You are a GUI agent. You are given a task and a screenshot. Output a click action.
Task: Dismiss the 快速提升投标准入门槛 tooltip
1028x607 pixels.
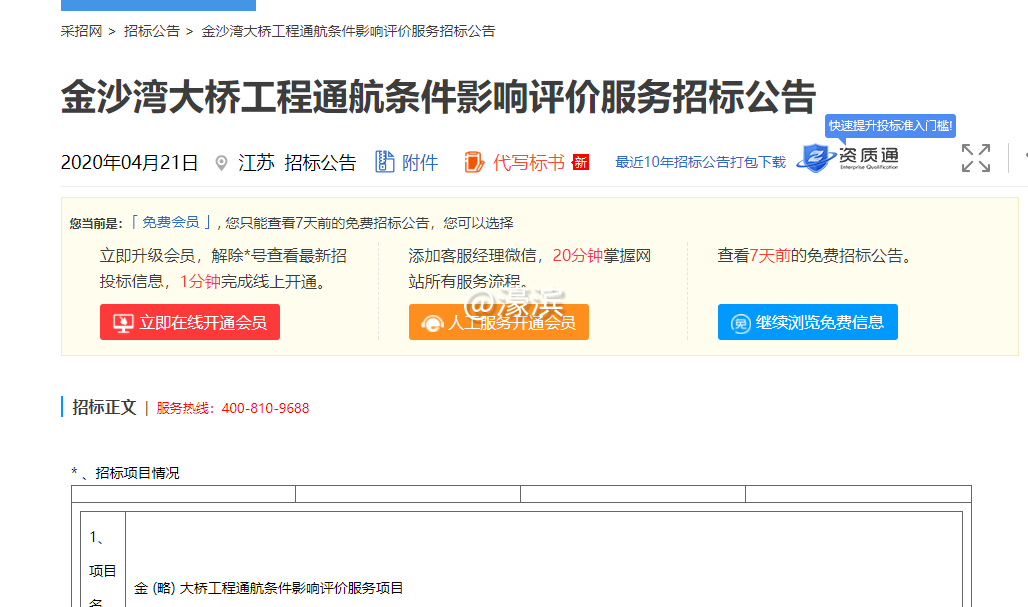pyautogui.click(x=889, y=125)
